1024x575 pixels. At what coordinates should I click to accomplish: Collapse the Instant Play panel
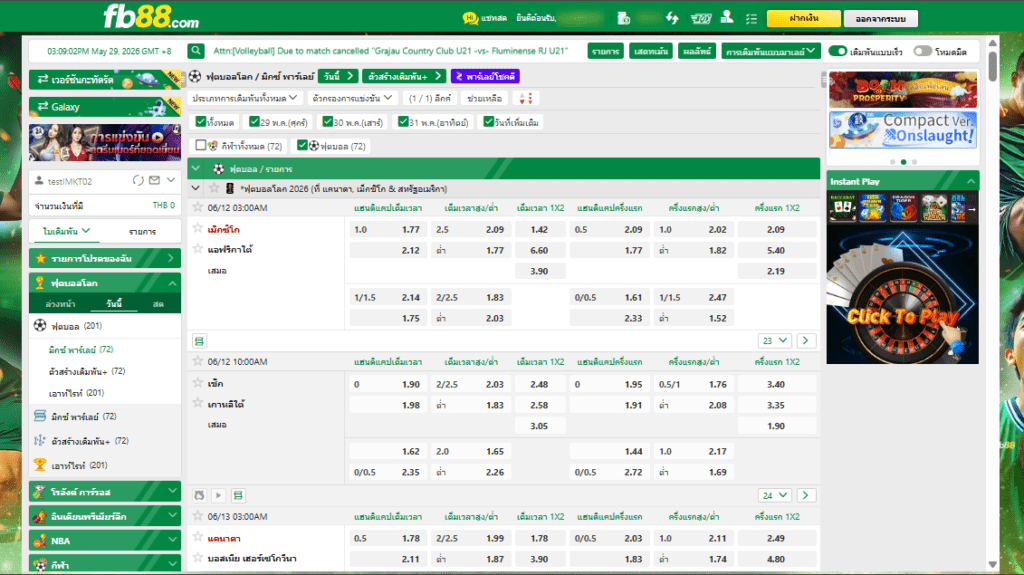[x=971, y=181]
